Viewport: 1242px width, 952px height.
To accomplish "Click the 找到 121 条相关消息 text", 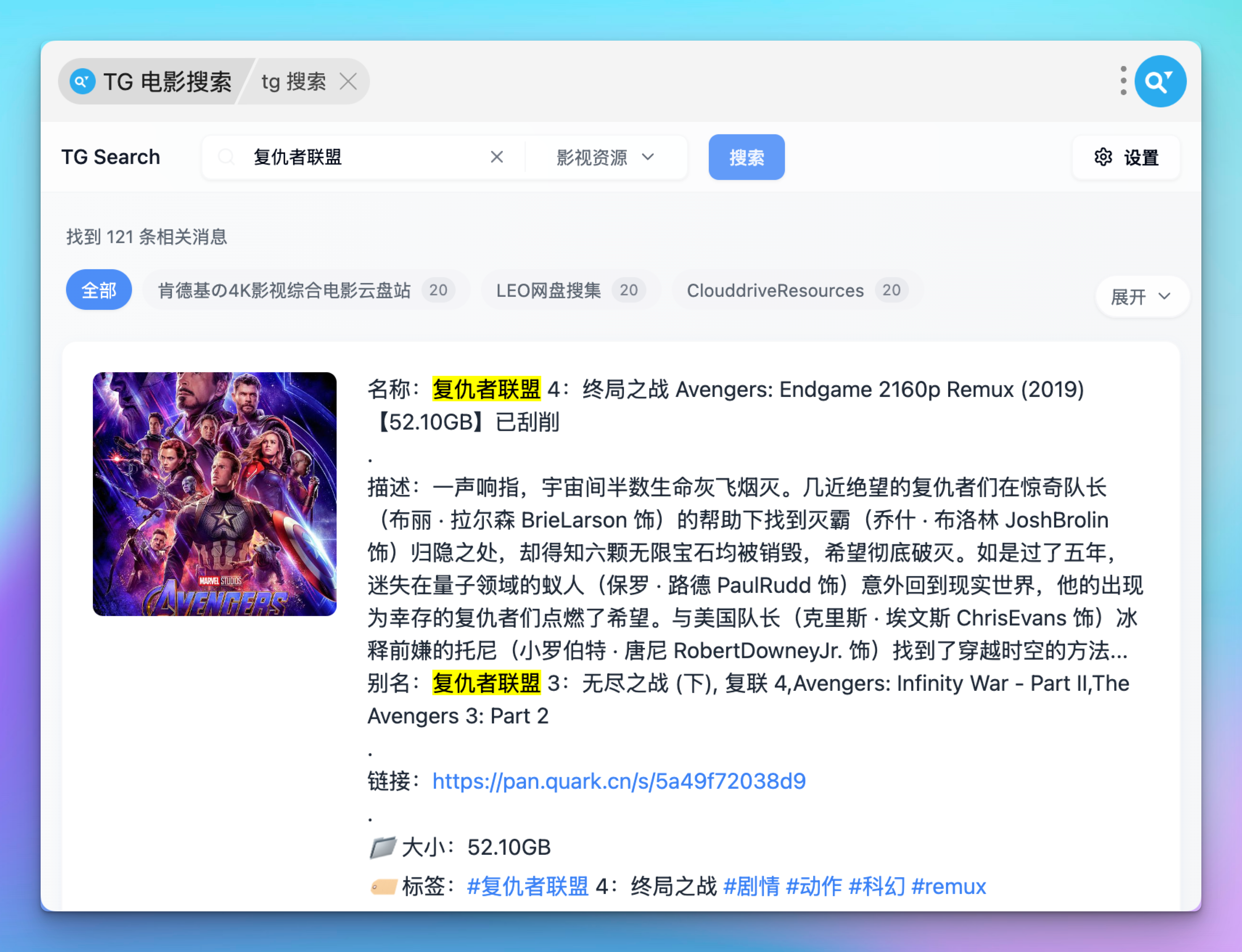I will point(147,237).
